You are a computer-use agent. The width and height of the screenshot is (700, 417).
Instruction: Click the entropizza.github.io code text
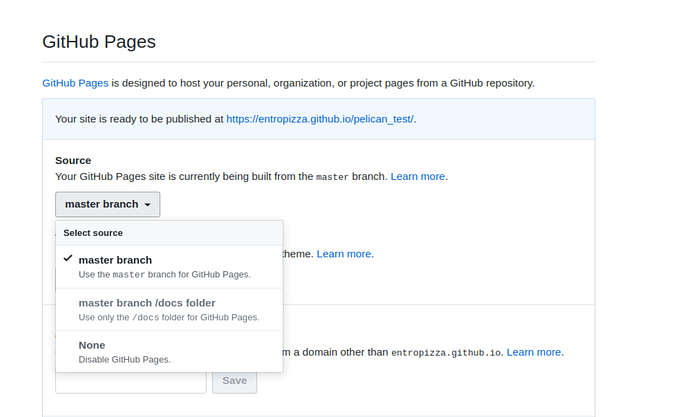pyautogui.click(x=446, y=352)
